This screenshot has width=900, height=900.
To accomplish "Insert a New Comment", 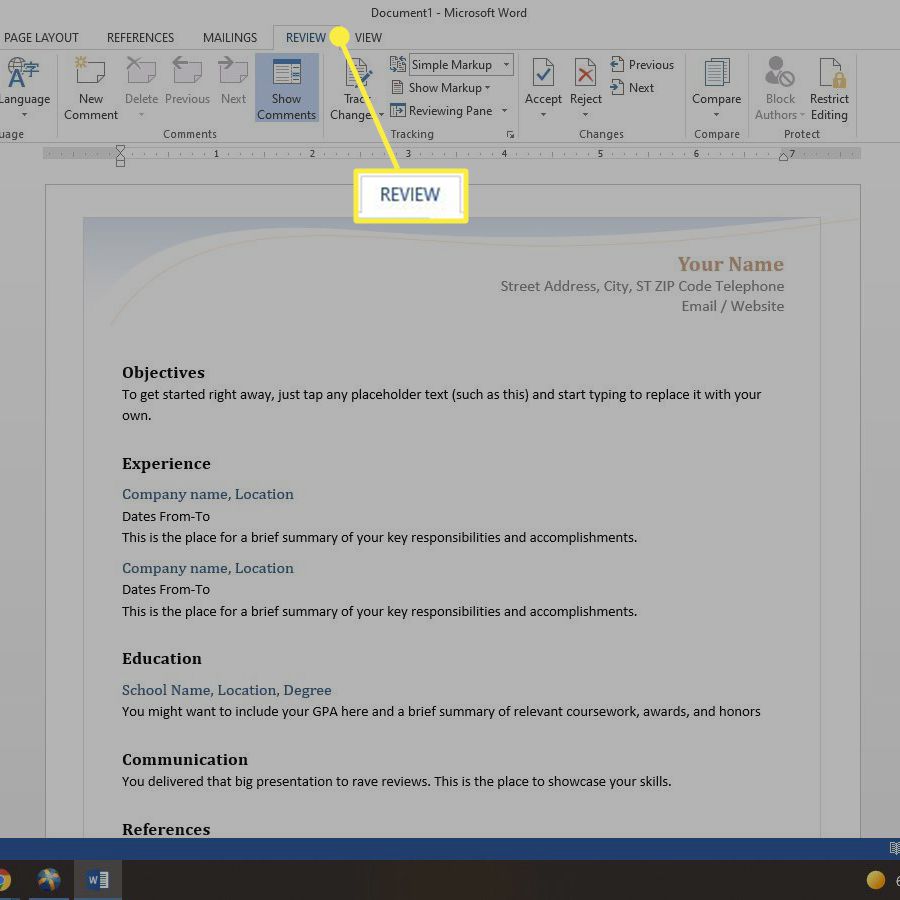I will point(90,88).
